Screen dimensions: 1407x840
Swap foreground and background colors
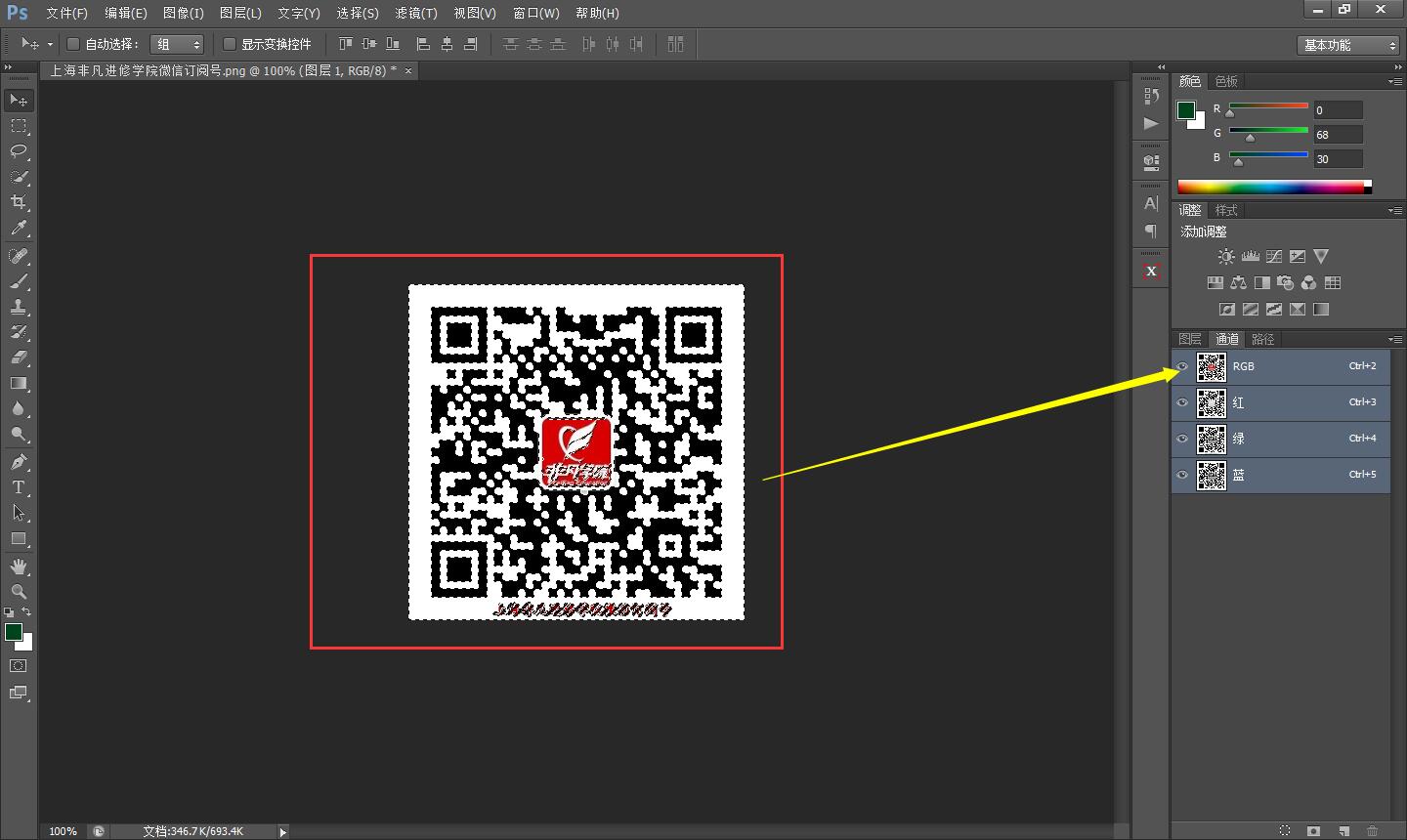coord(26,612)
